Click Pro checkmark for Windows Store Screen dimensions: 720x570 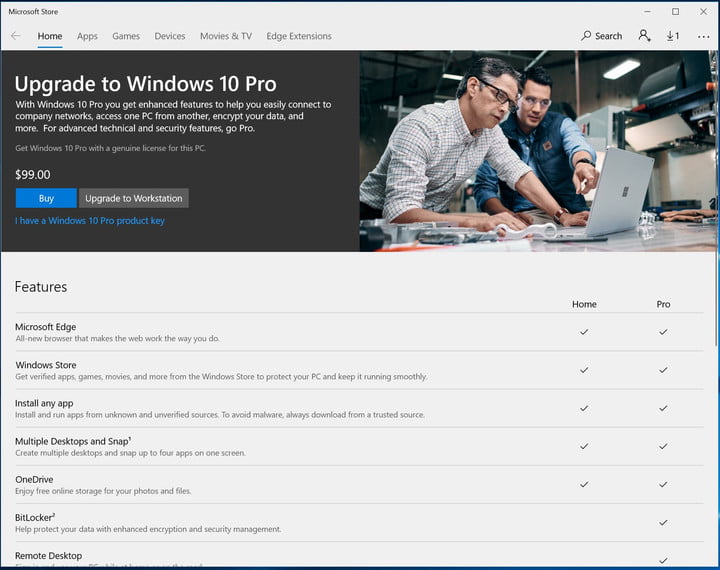(663, 370)
